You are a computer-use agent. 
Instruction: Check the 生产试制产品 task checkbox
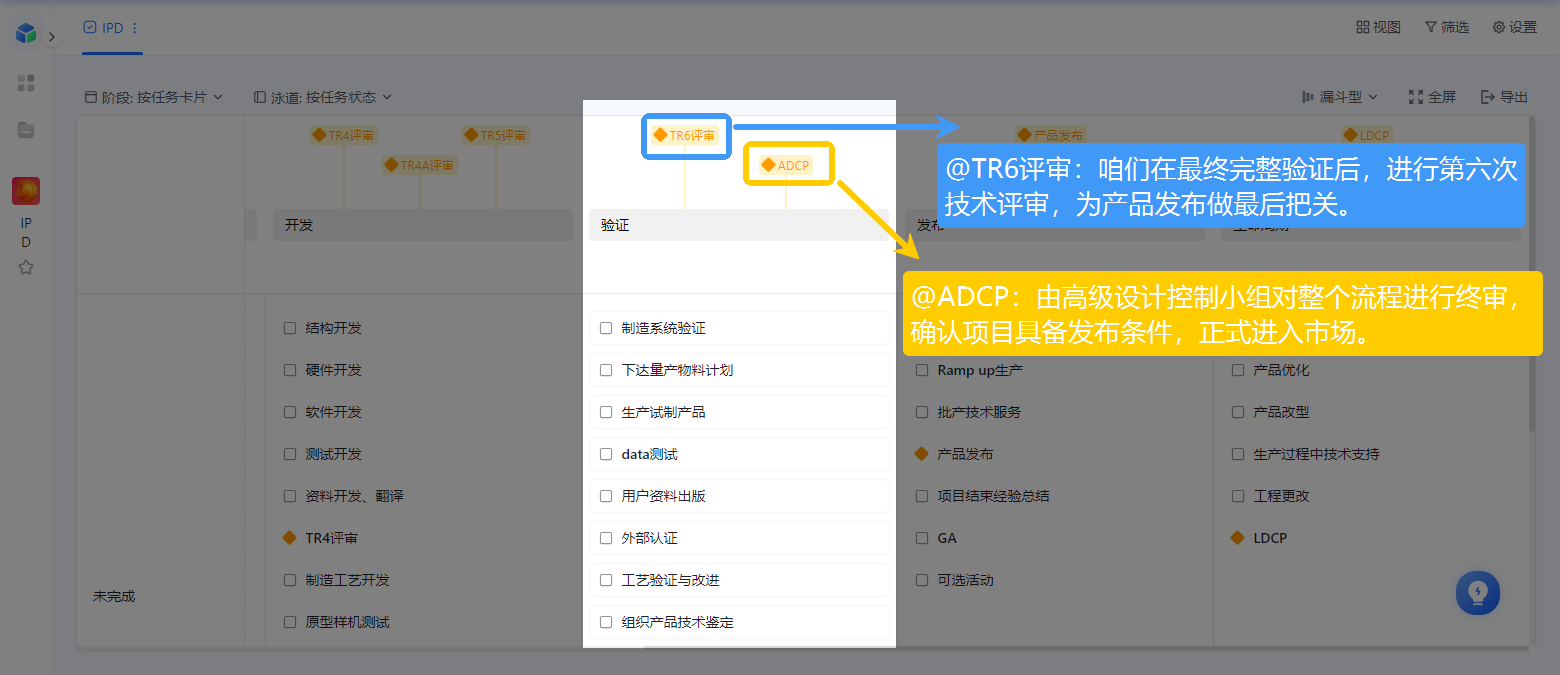tap(606, 412)
